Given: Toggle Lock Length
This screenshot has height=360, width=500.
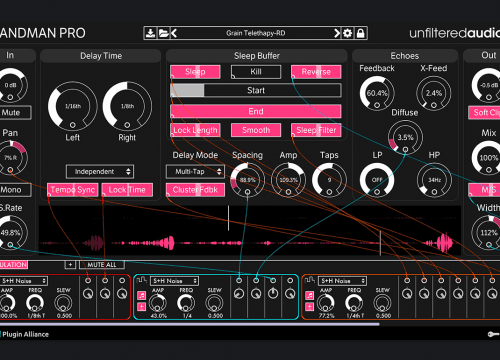Looking at the screenshot, I should coord(195,130).
